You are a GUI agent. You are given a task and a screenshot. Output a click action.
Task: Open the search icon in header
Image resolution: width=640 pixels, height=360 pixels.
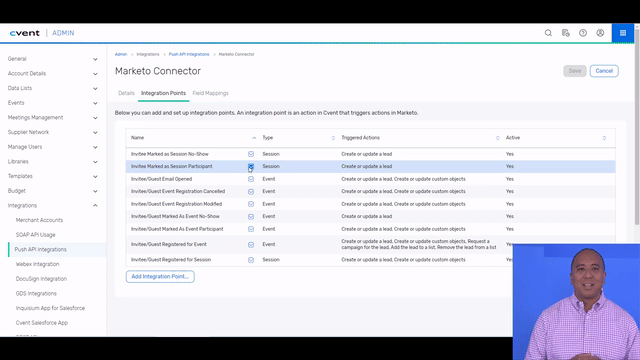548,33
